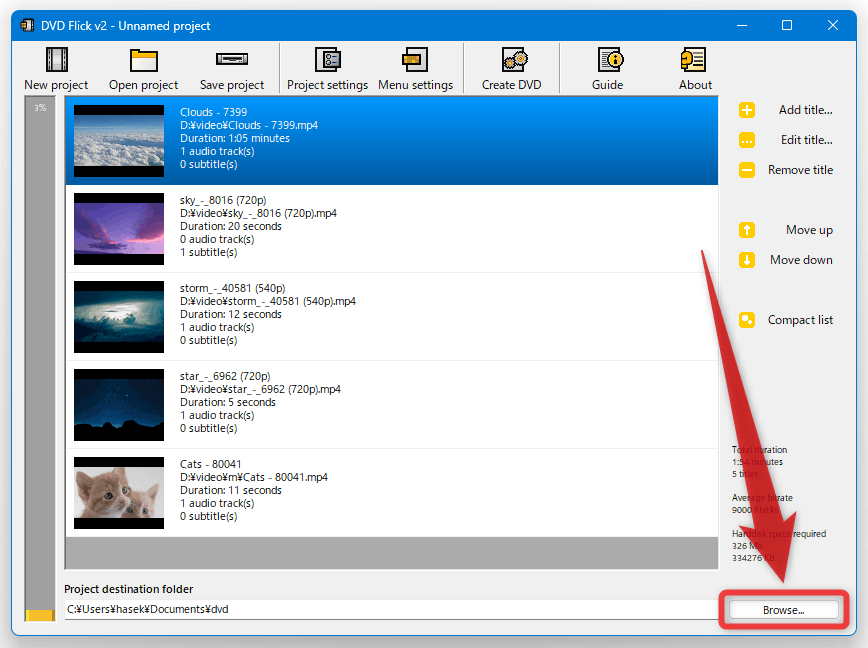Viewport: 868px width, 648px height.
Task: Click the Move up arrow icon
Action: tap(747, 230)
